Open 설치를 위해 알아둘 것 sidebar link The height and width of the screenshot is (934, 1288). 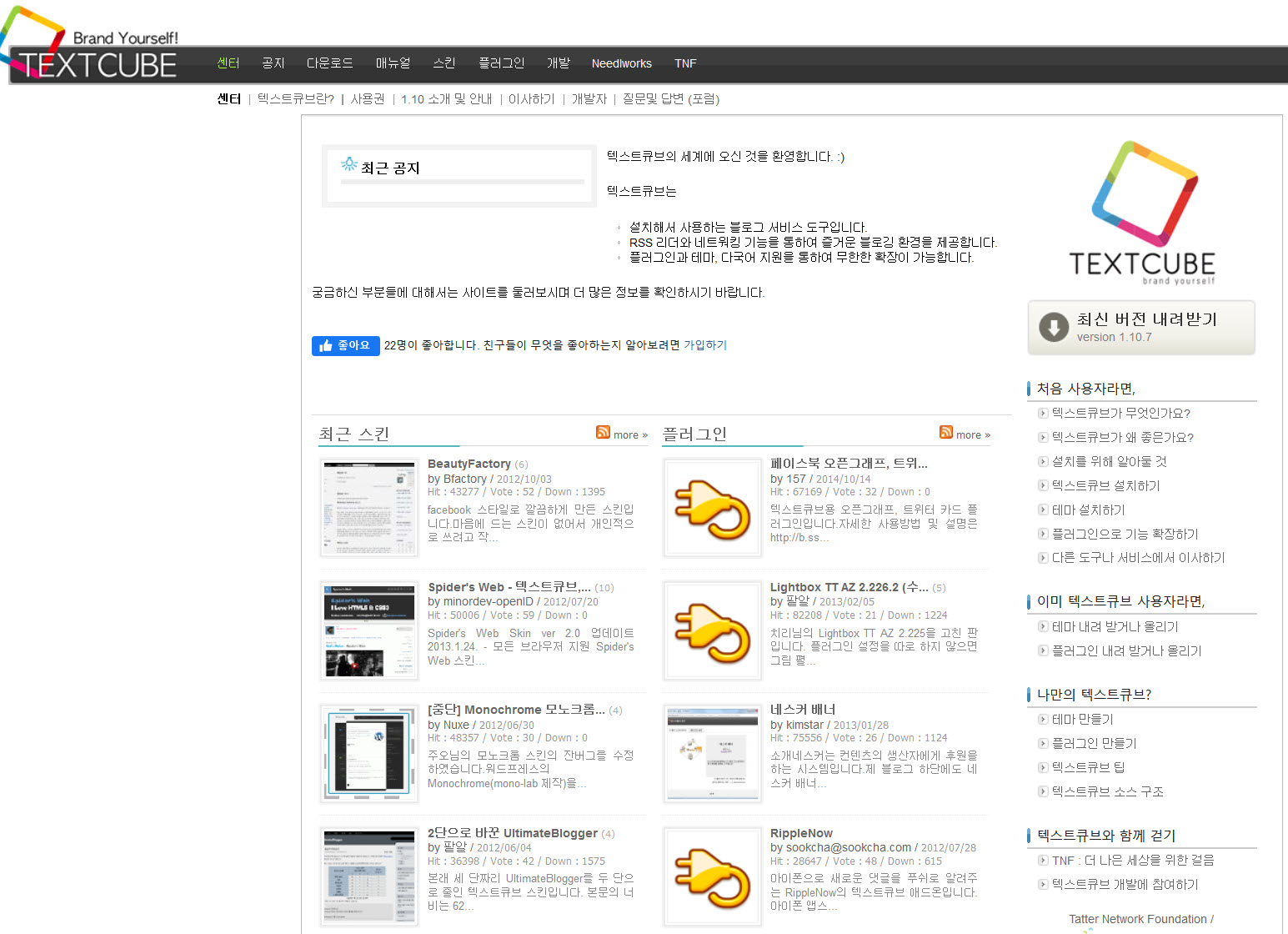pos(1109,461)
